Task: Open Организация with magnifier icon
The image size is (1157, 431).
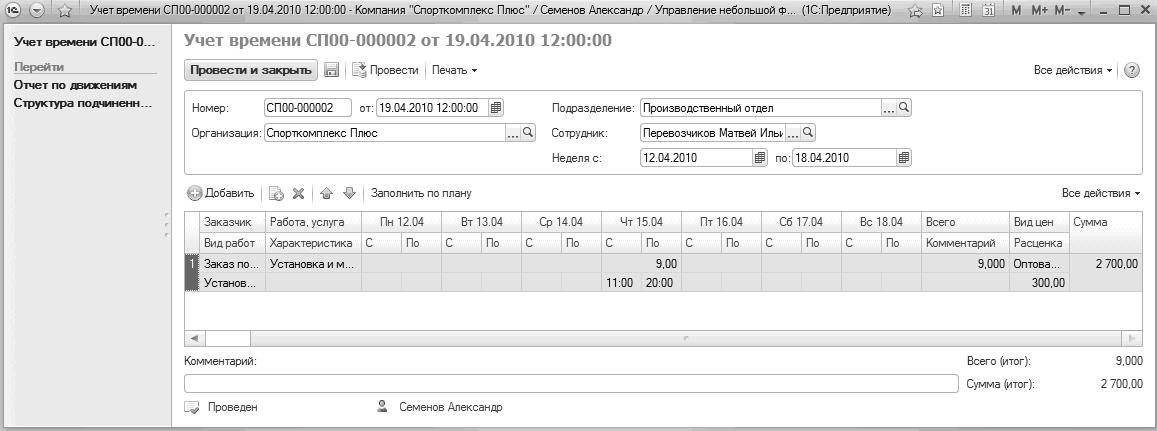Action: 528,133
